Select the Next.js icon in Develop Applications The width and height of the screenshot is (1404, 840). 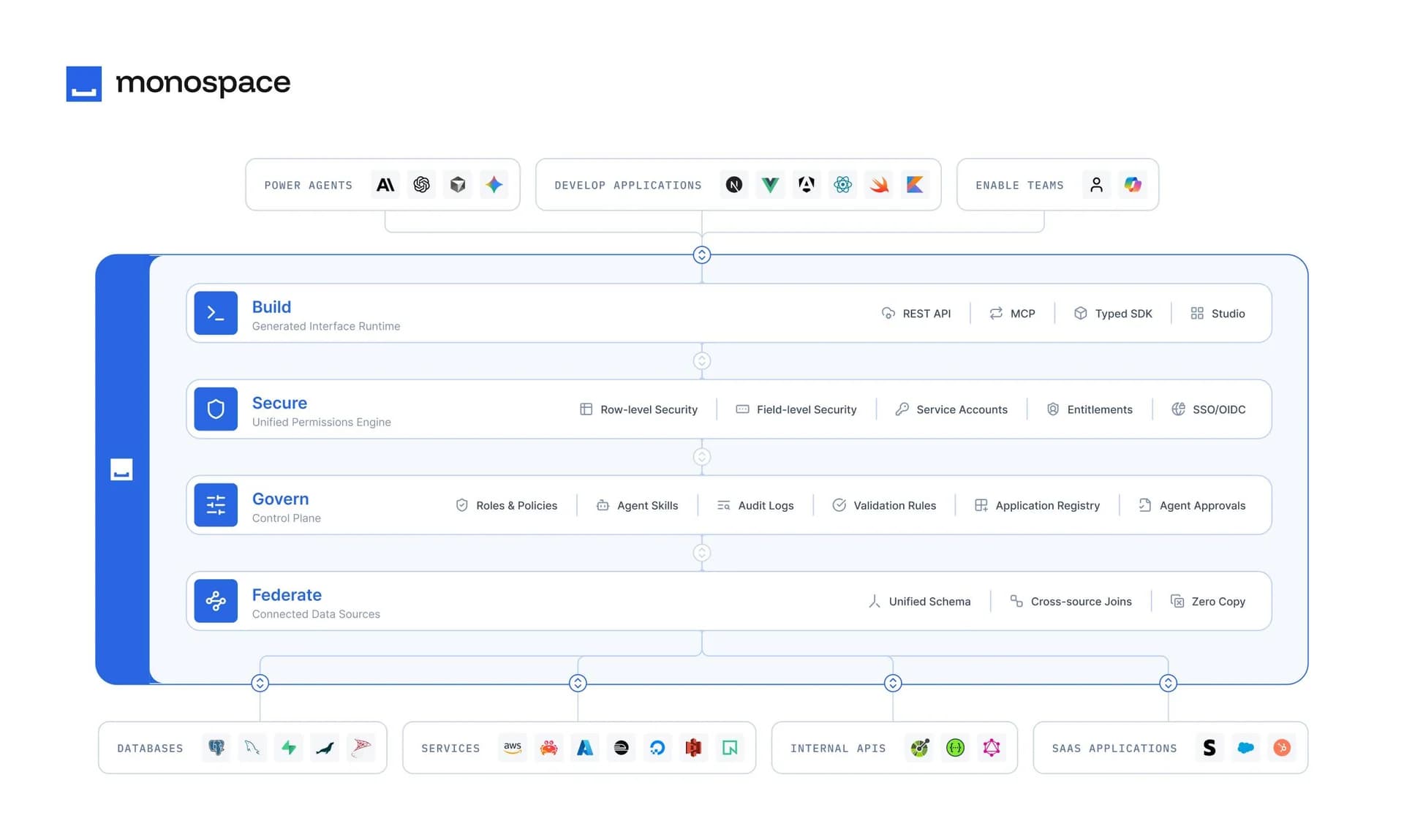(734, 185)
